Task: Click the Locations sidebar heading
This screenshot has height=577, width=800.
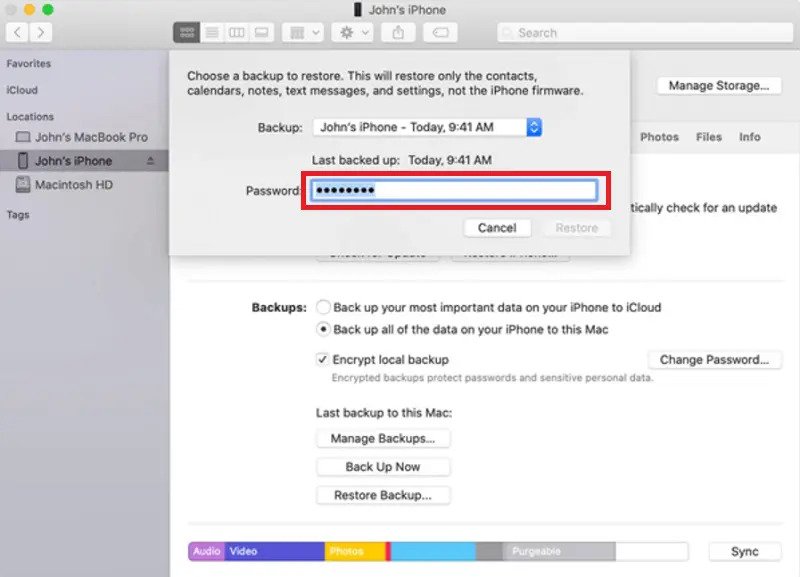Action: click(30, 116)
